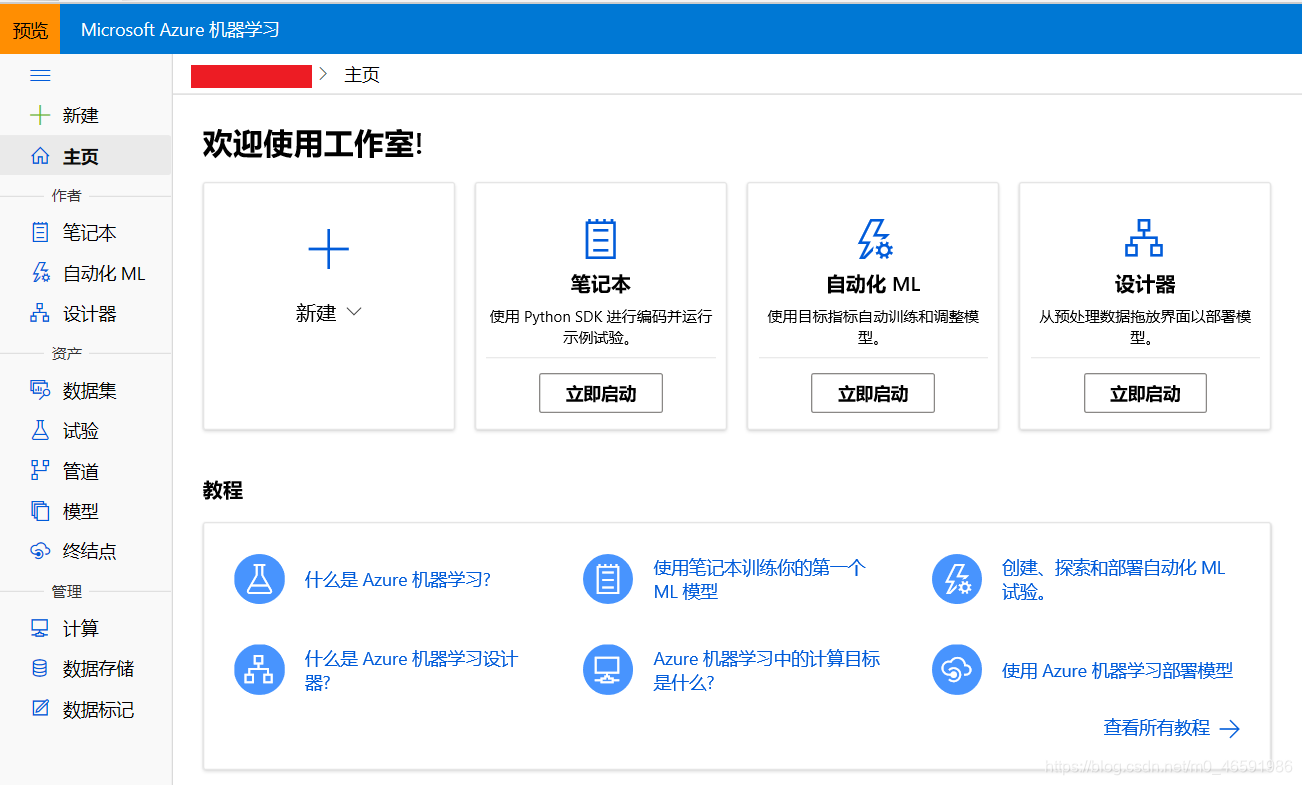Launch 笔记本 with 立即启动 button

[x=600, y=393]
